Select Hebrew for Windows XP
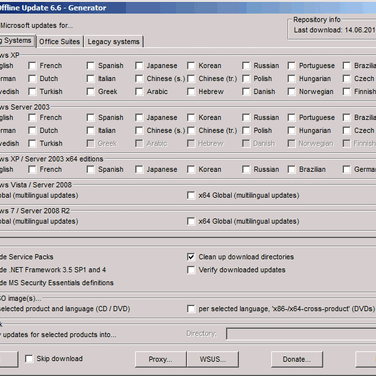Viewport: 376px width, 376px height. (191, 92)
